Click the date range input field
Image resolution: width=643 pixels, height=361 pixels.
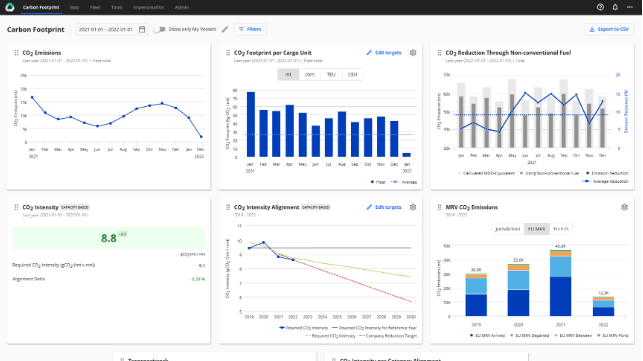pos(112,29)
